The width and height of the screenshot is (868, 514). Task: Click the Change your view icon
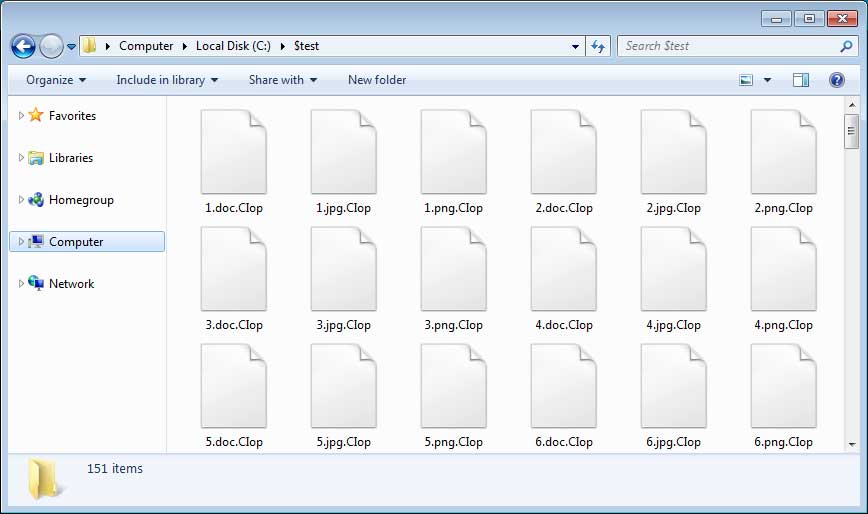point(746,80)
